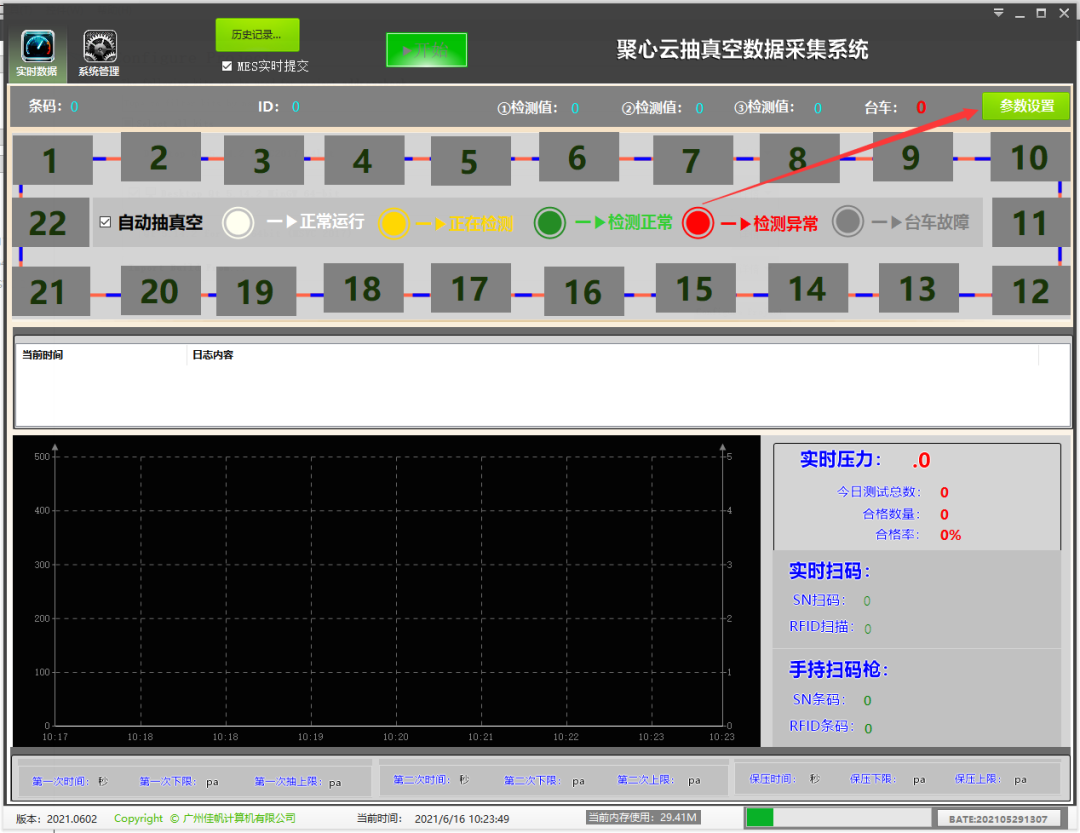Screen dimensions: 1080x833
Task: Open the 参数设置 parameter settings
Action: click(1025, 106)
